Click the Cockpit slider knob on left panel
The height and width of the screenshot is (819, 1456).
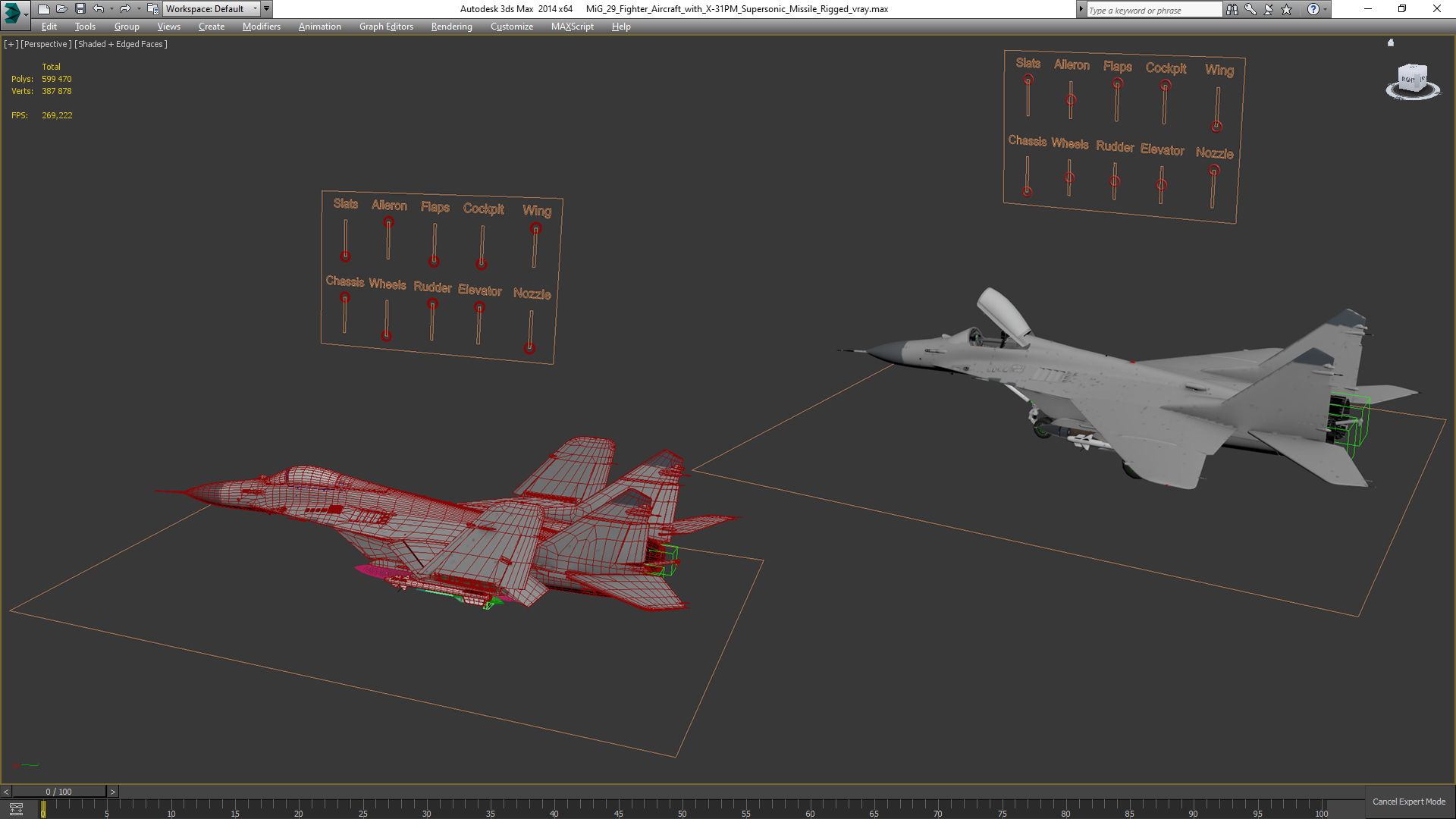point(481,265)
